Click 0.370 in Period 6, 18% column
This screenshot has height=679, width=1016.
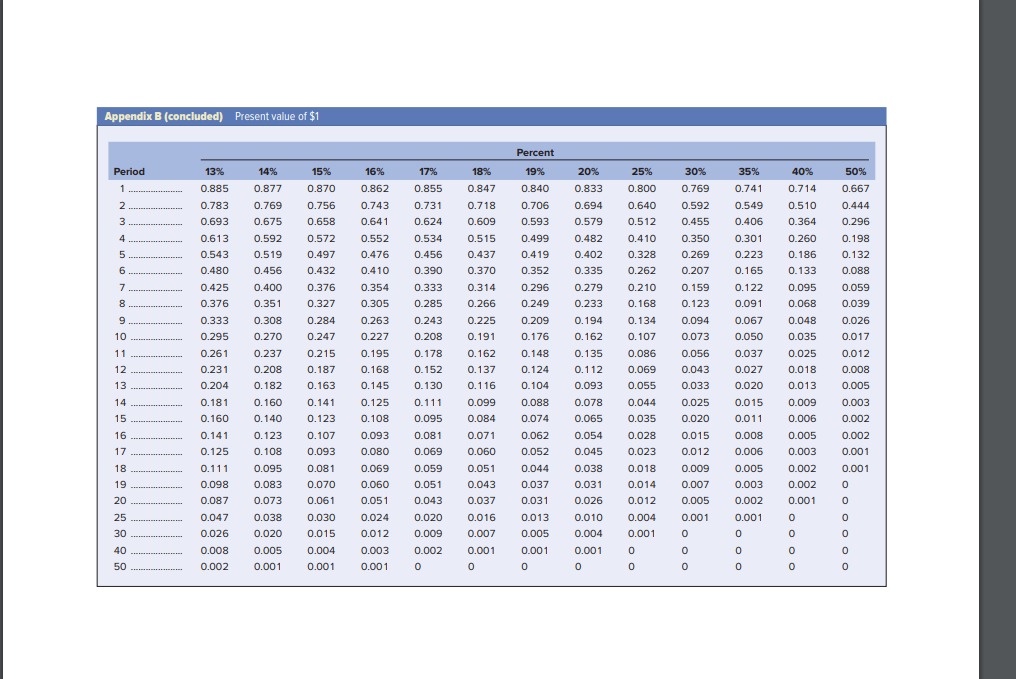(x=481, y=271)
